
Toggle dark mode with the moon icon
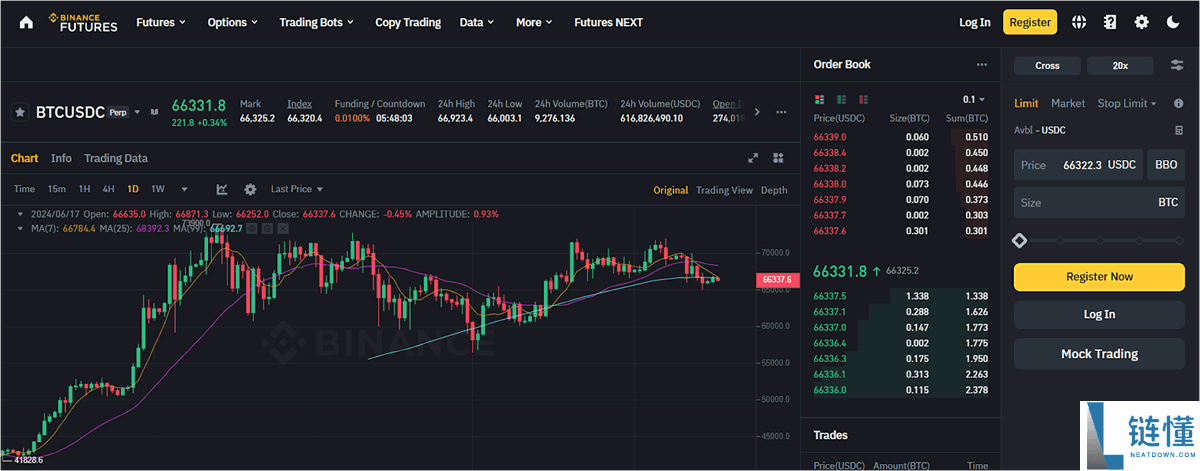(1173, 22)
